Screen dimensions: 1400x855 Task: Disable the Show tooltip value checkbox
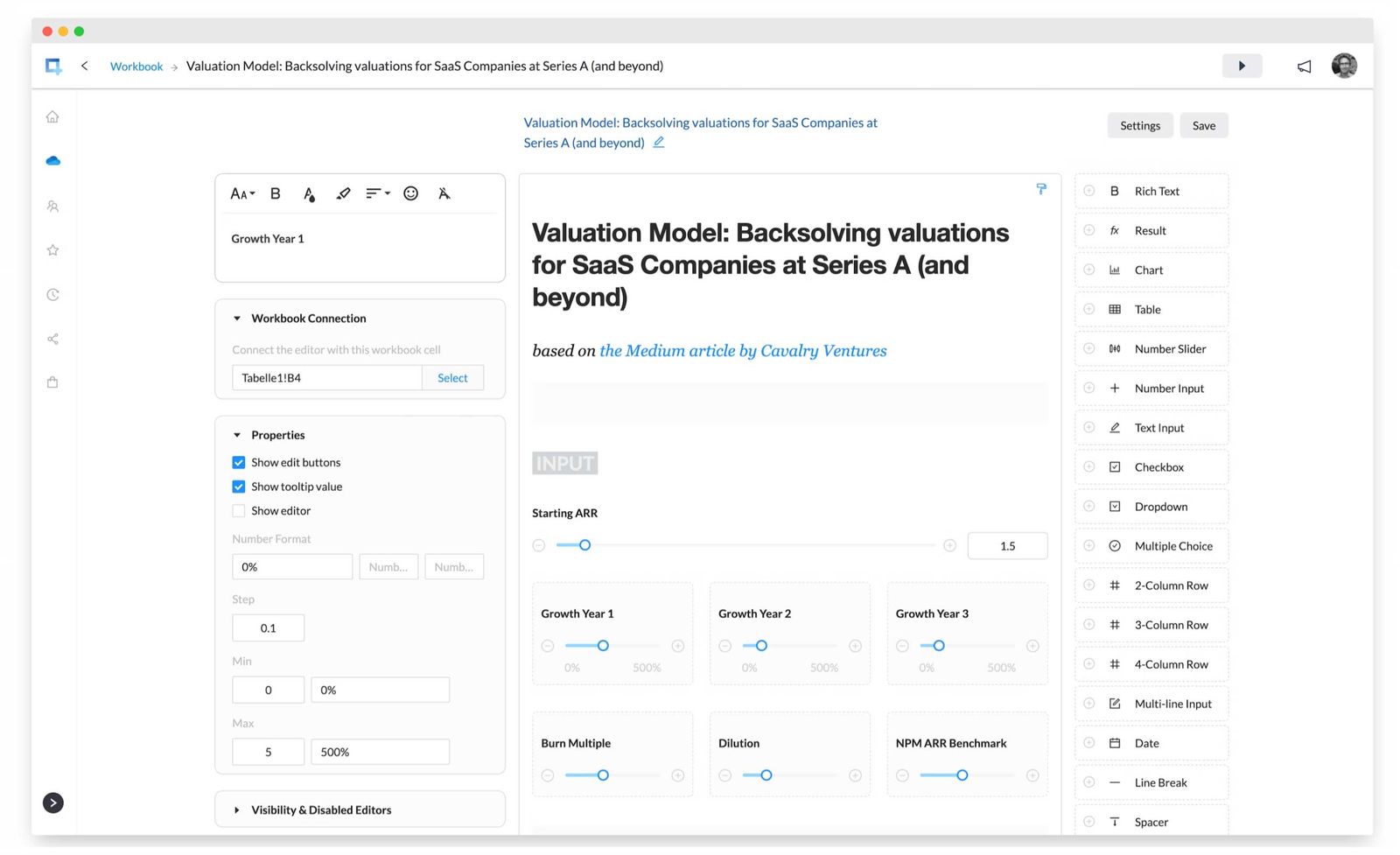238,487
